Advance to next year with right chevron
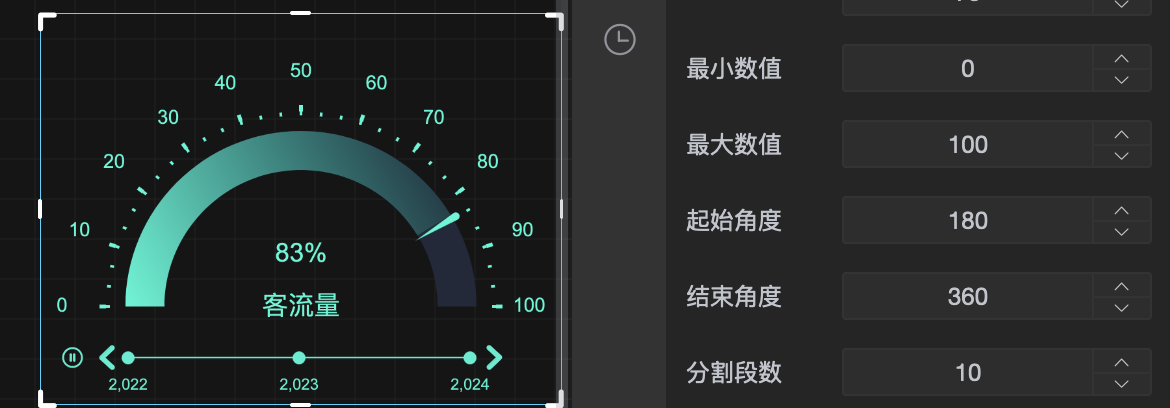 494,358
